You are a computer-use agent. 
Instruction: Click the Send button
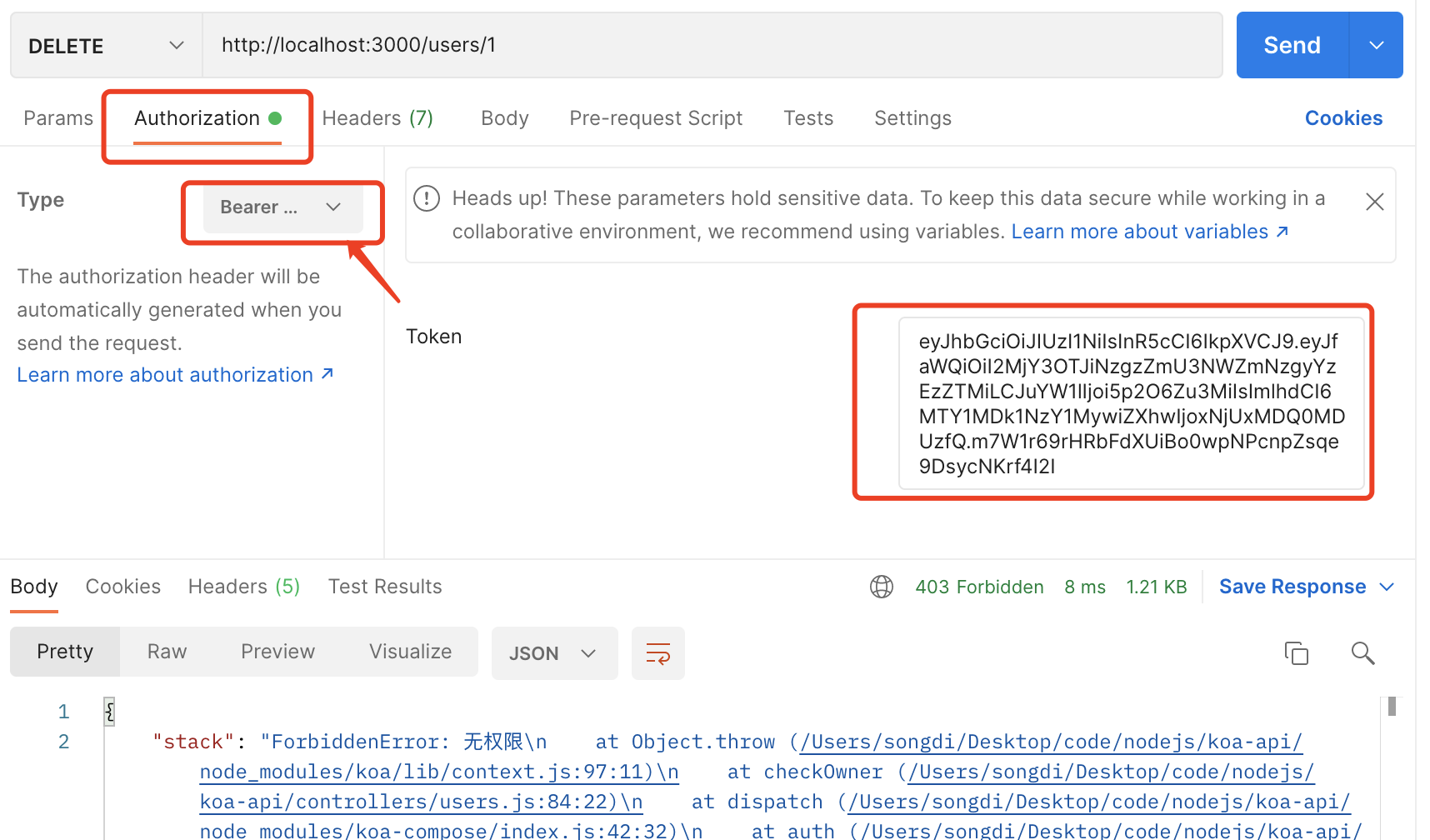point(1291,45)
